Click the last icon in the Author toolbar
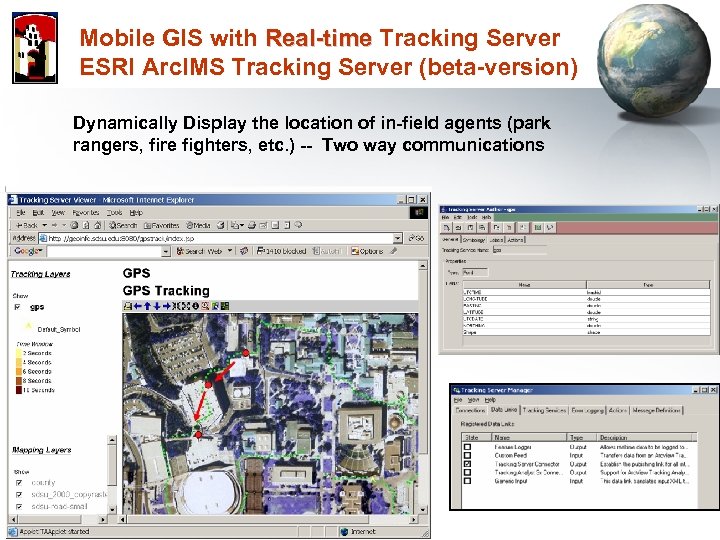The width and height of the screenshot is (720, 540). tap(550, 228)
